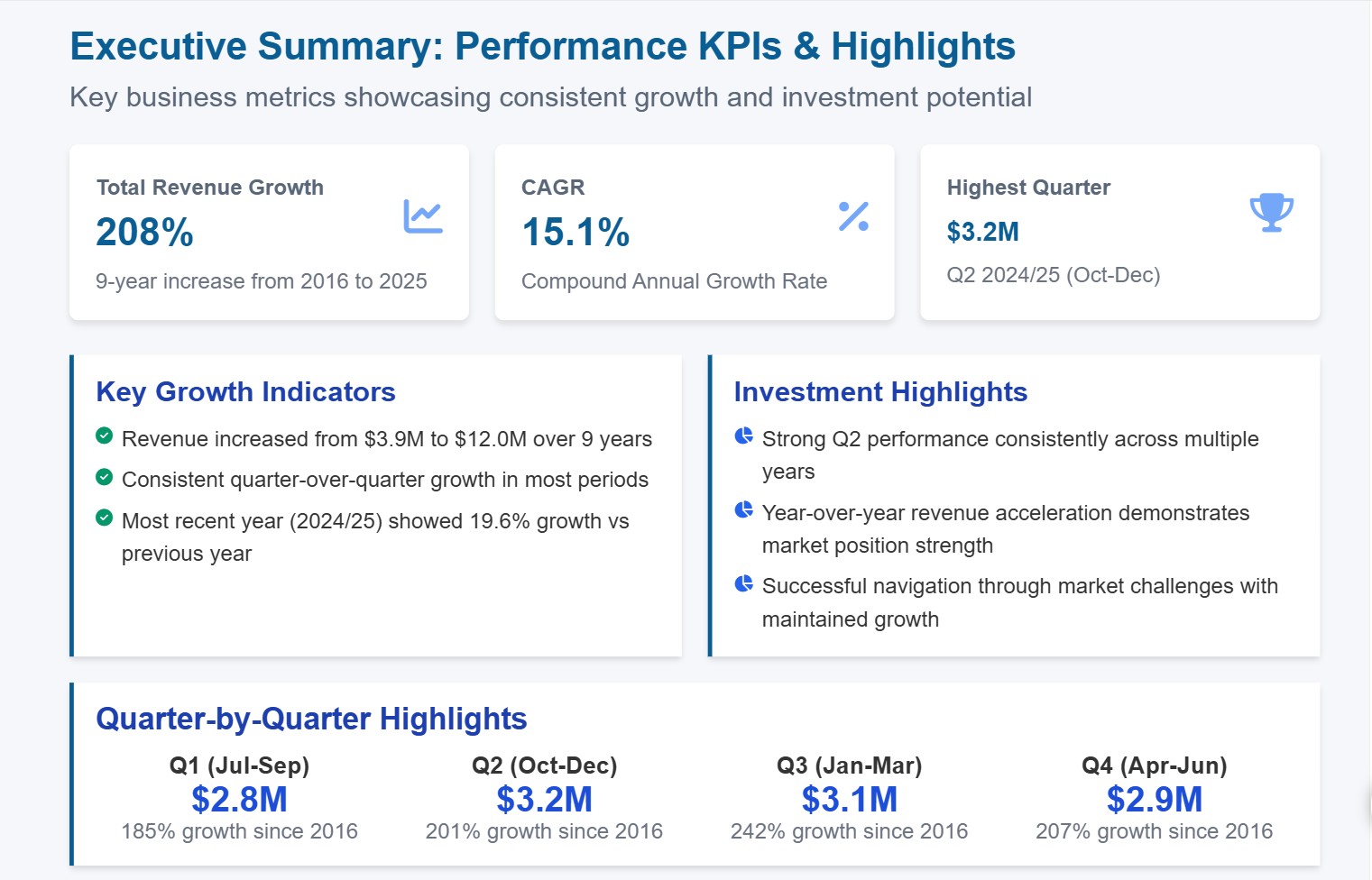Click green checkmark beside Revenue increased bullet
This screenshot has height=880, width=1372.
(105, 436)
